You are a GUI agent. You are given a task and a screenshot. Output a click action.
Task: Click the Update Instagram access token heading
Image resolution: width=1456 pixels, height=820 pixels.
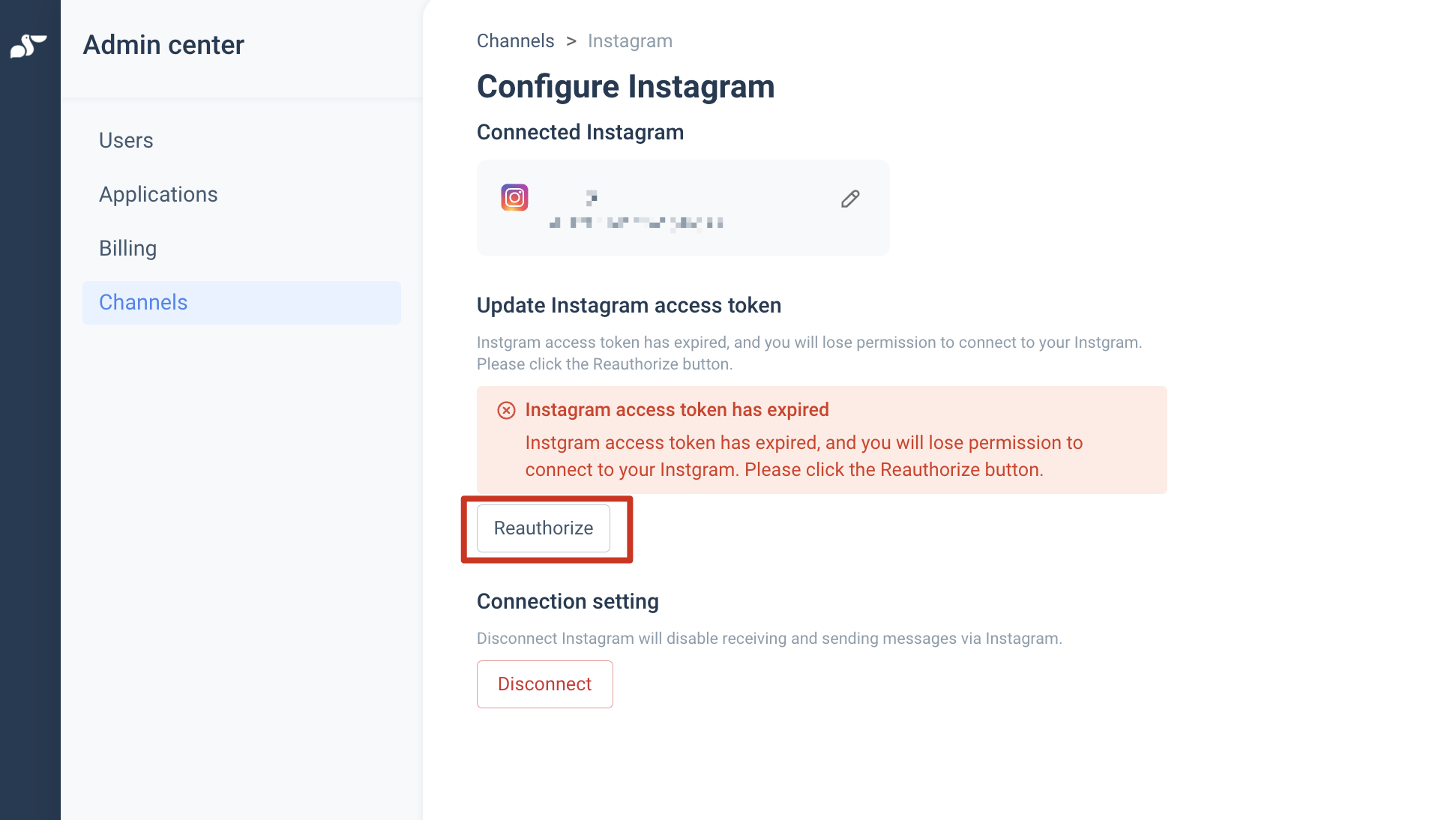[x=629, y=305]
